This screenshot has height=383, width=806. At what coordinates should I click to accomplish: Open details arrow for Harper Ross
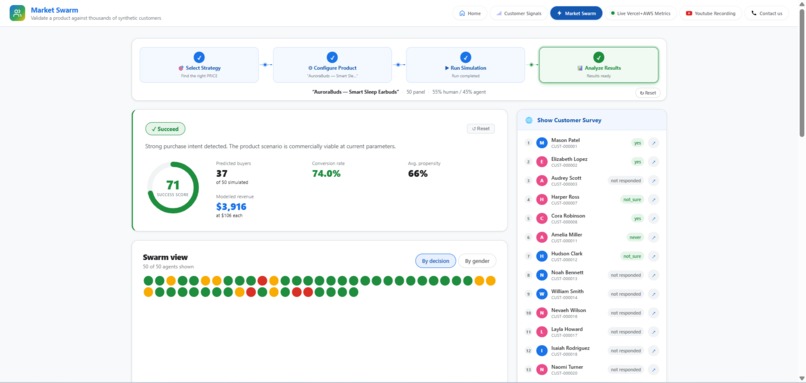(653, 199)
